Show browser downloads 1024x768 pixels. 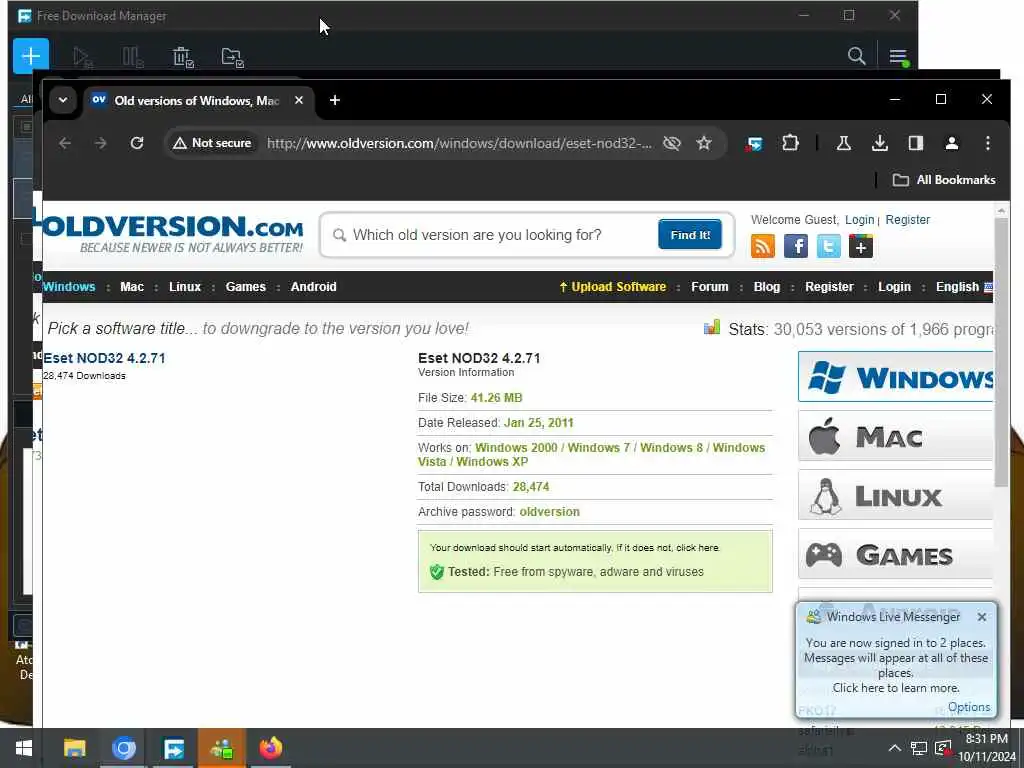(880, 143)
